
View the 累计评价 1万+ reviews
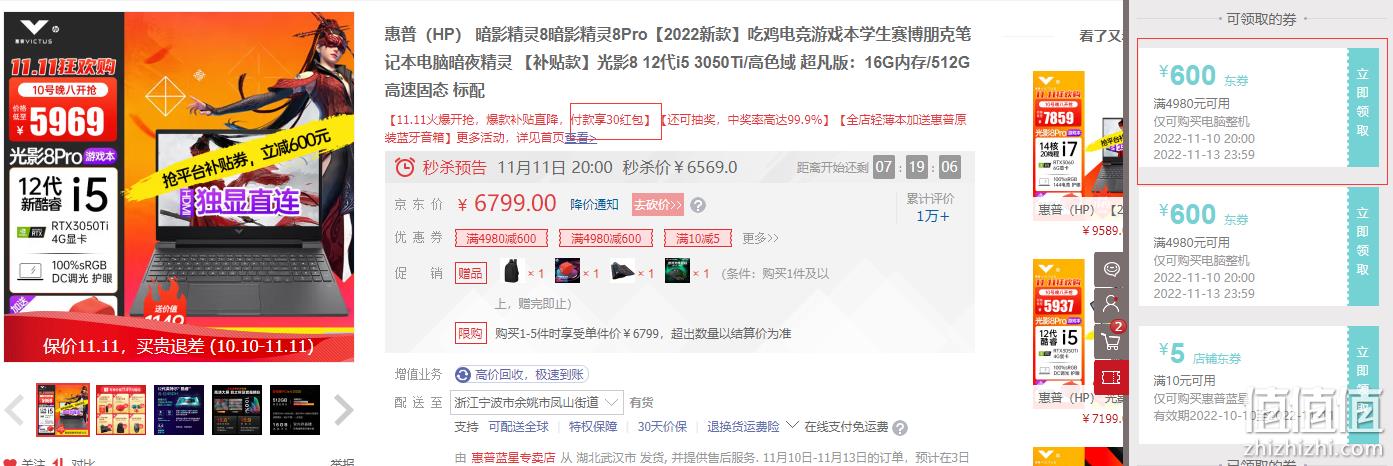(931, 207)
